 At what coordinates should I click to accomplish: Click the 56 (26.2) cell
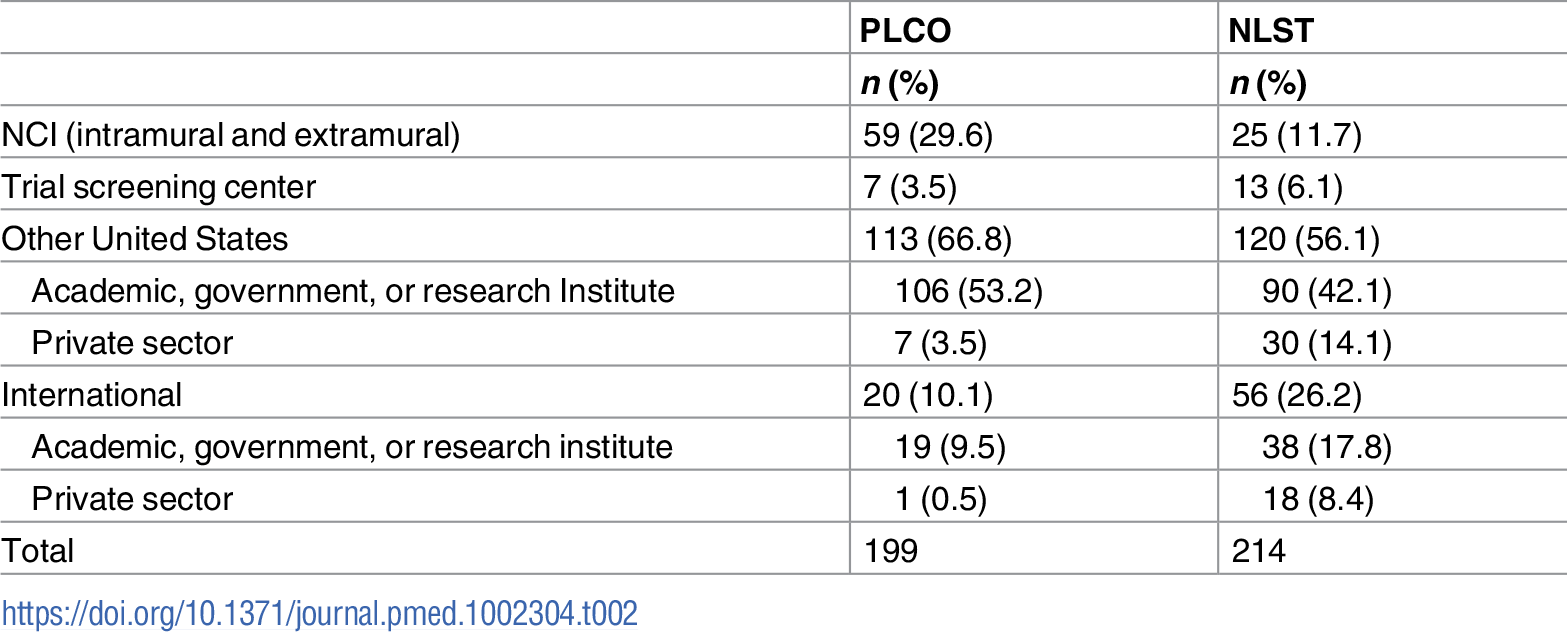pos(1295,395)
